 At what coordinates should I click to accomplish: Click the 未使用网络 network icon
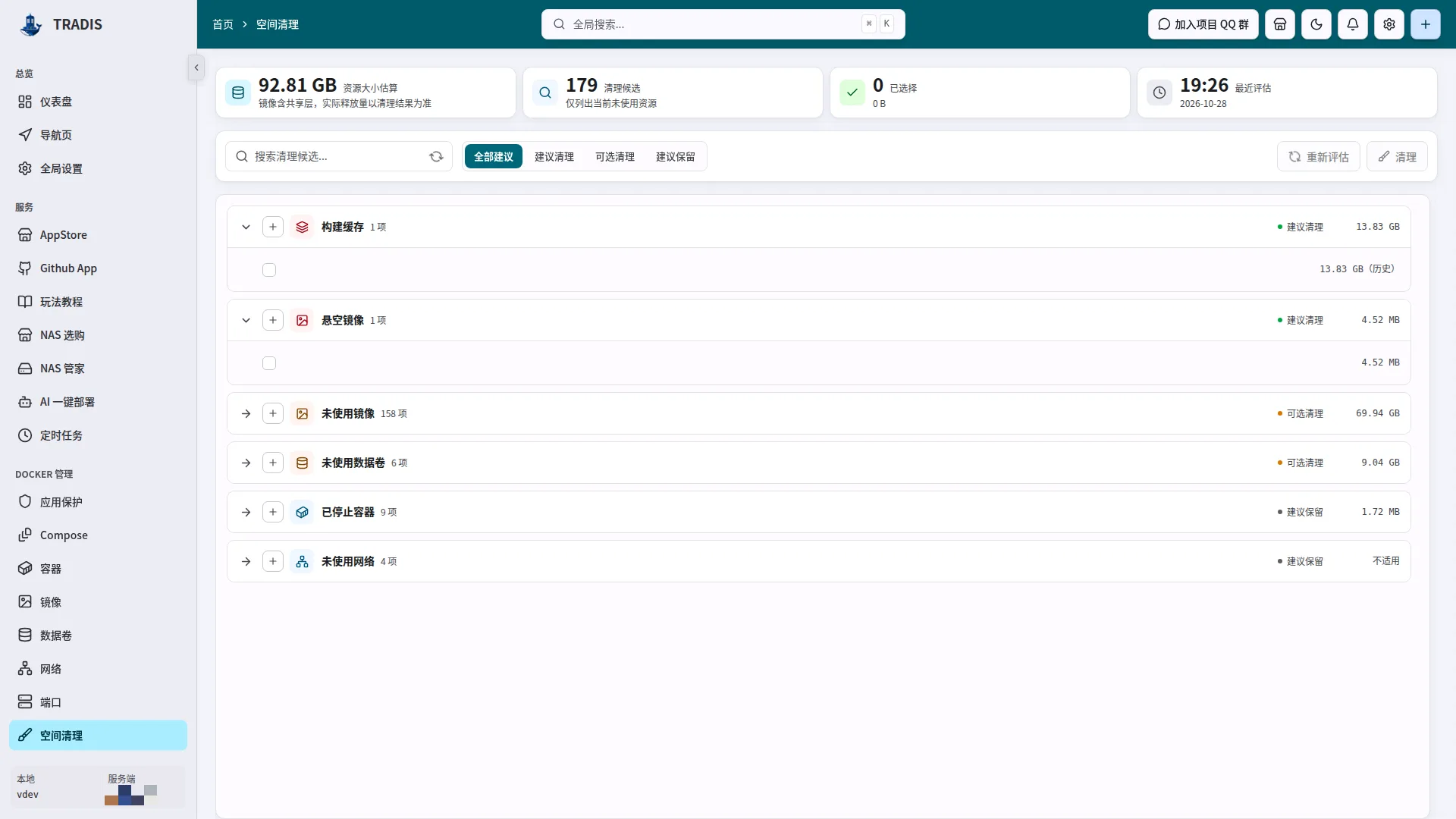[302, 561]
